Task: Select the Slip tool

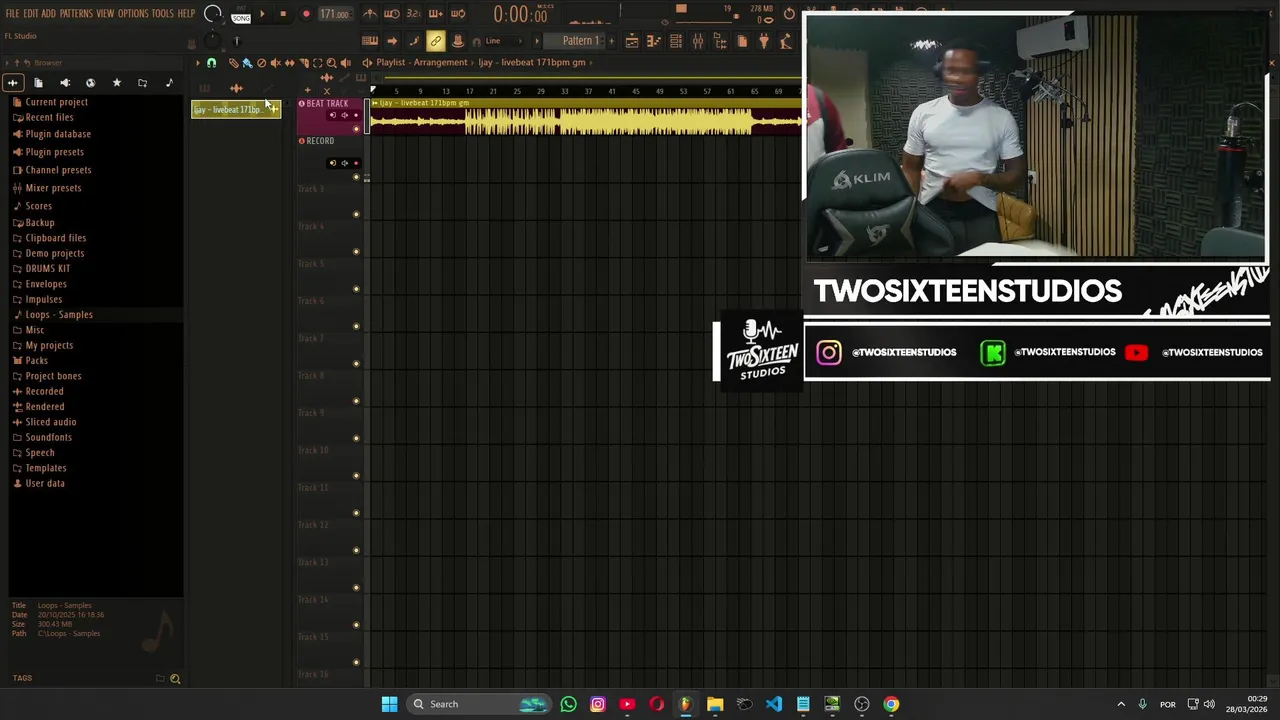Action: [290, 63]
